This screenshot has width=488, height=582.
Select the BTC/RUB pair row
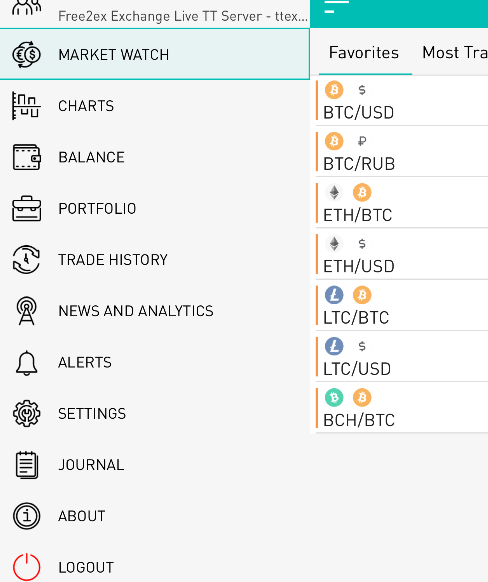[402, 152]
